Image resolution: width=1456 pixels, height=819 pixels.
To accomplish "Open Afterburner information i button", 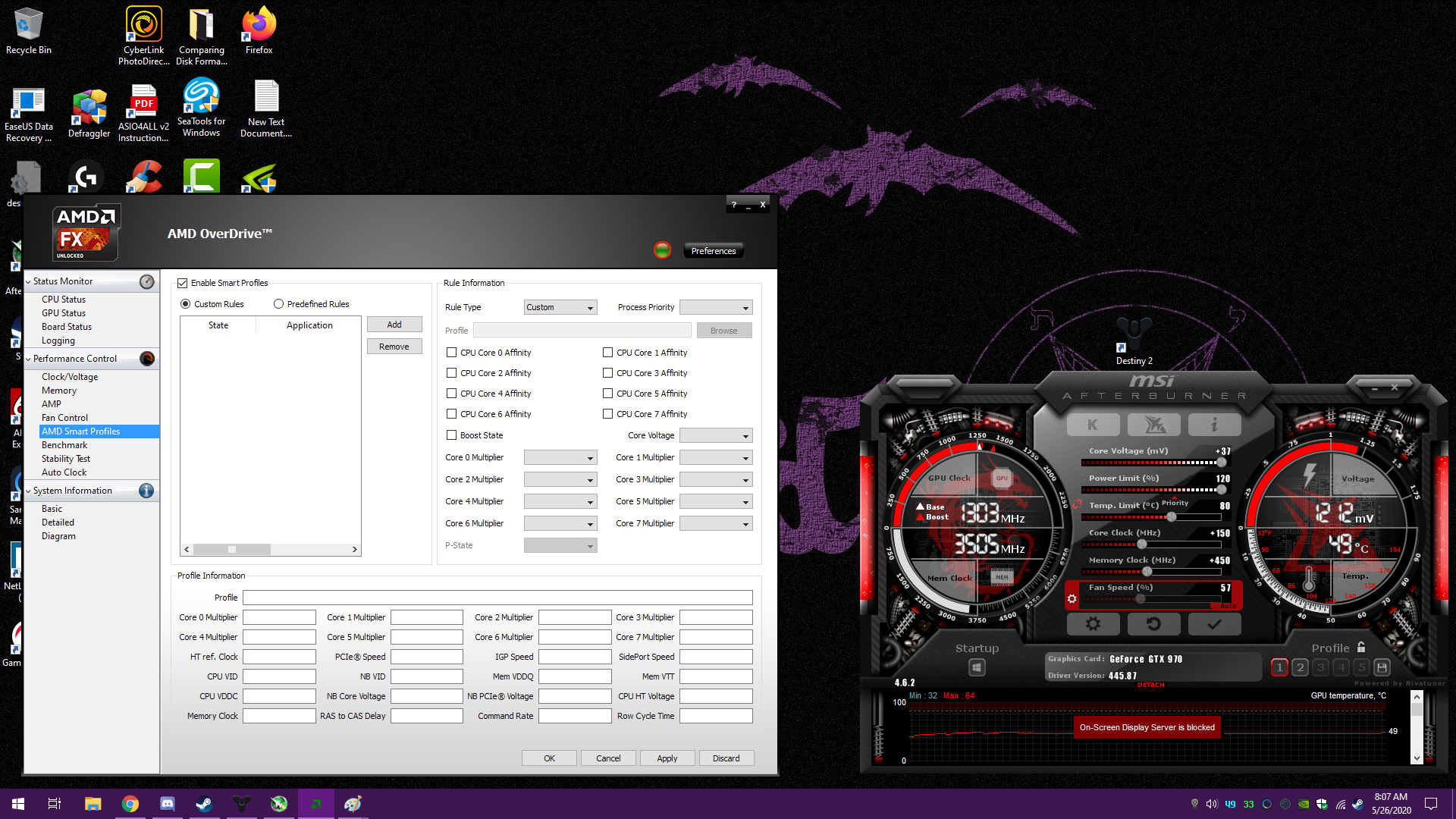I will point(1214,425).
